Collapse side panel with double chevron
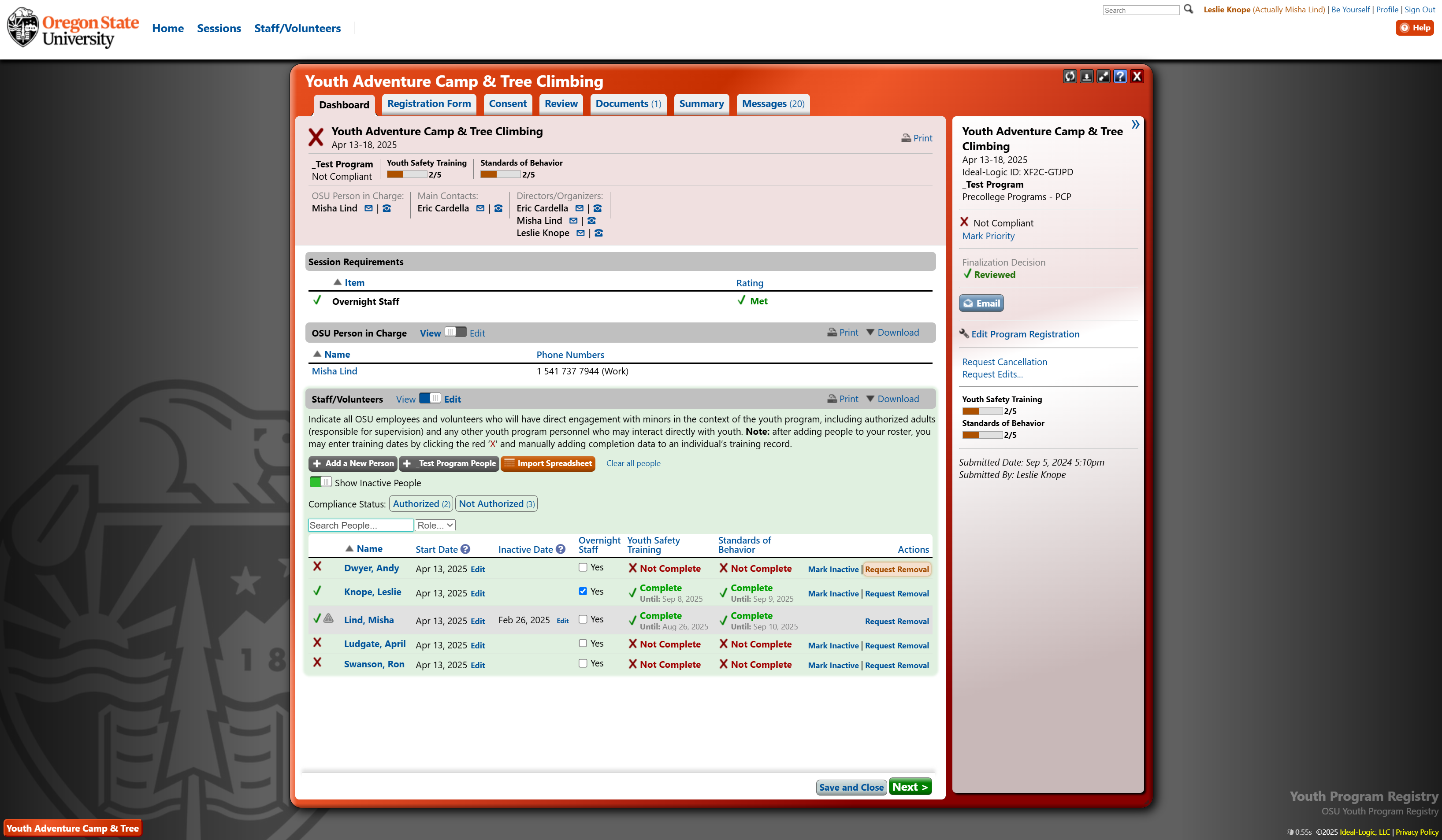This screenshot has width=1442, height=840. [x=1135, y=125]
